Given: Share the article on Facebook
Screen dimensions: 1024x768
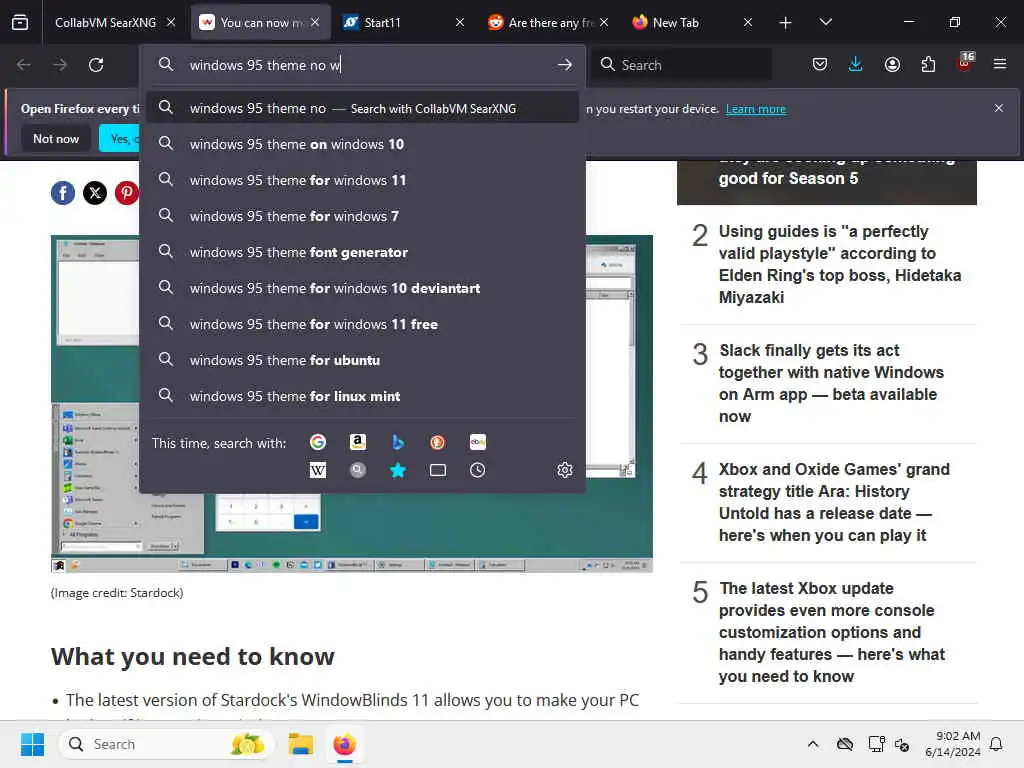Looking at the screenshot, I should (x=63, y=193).
